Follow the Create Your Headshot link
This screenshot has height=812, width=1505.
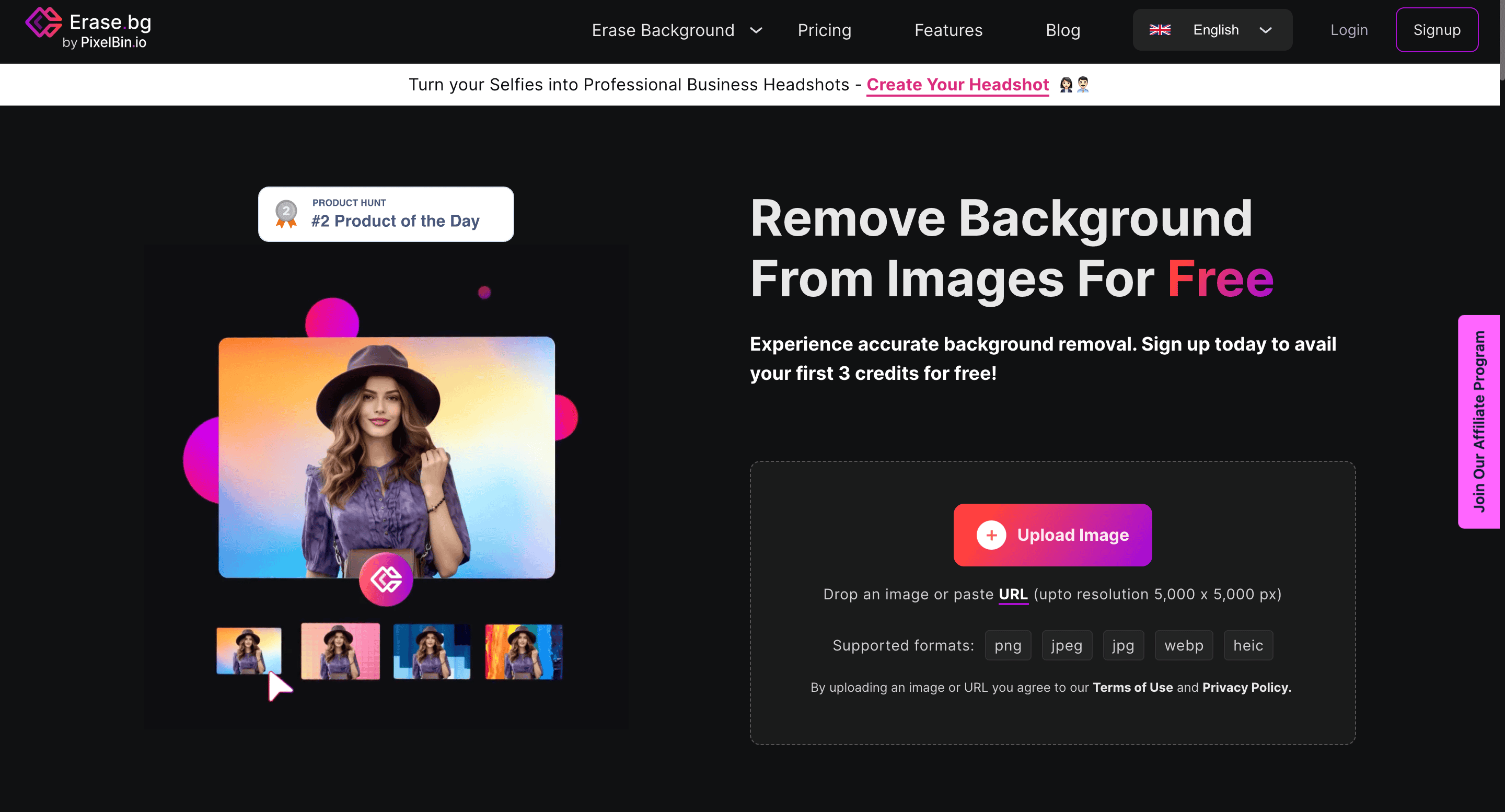(957, 85)
